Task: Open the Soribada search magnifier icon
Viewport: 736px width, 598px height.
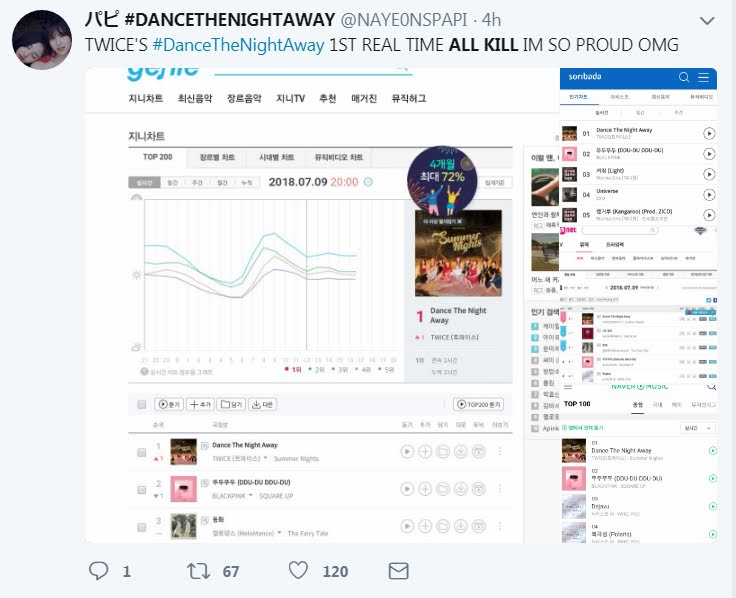Action: [684, 77]
